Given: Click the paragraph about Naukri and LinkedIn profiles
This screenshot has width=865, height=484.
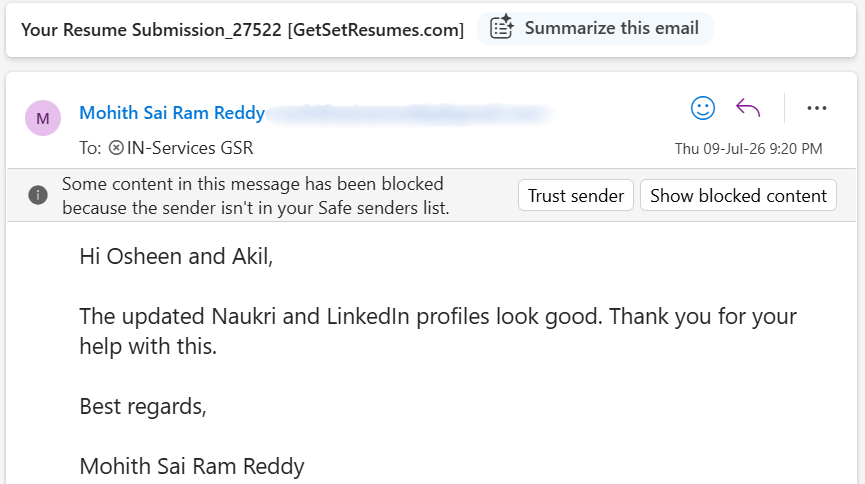Looking at the screenshot, I should click(438, 331).
